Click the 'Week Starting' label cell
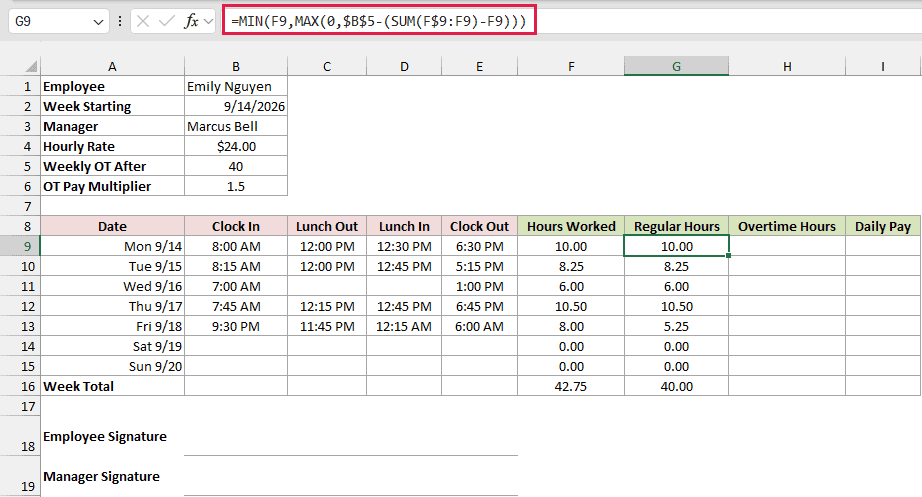 click(112, 106)
